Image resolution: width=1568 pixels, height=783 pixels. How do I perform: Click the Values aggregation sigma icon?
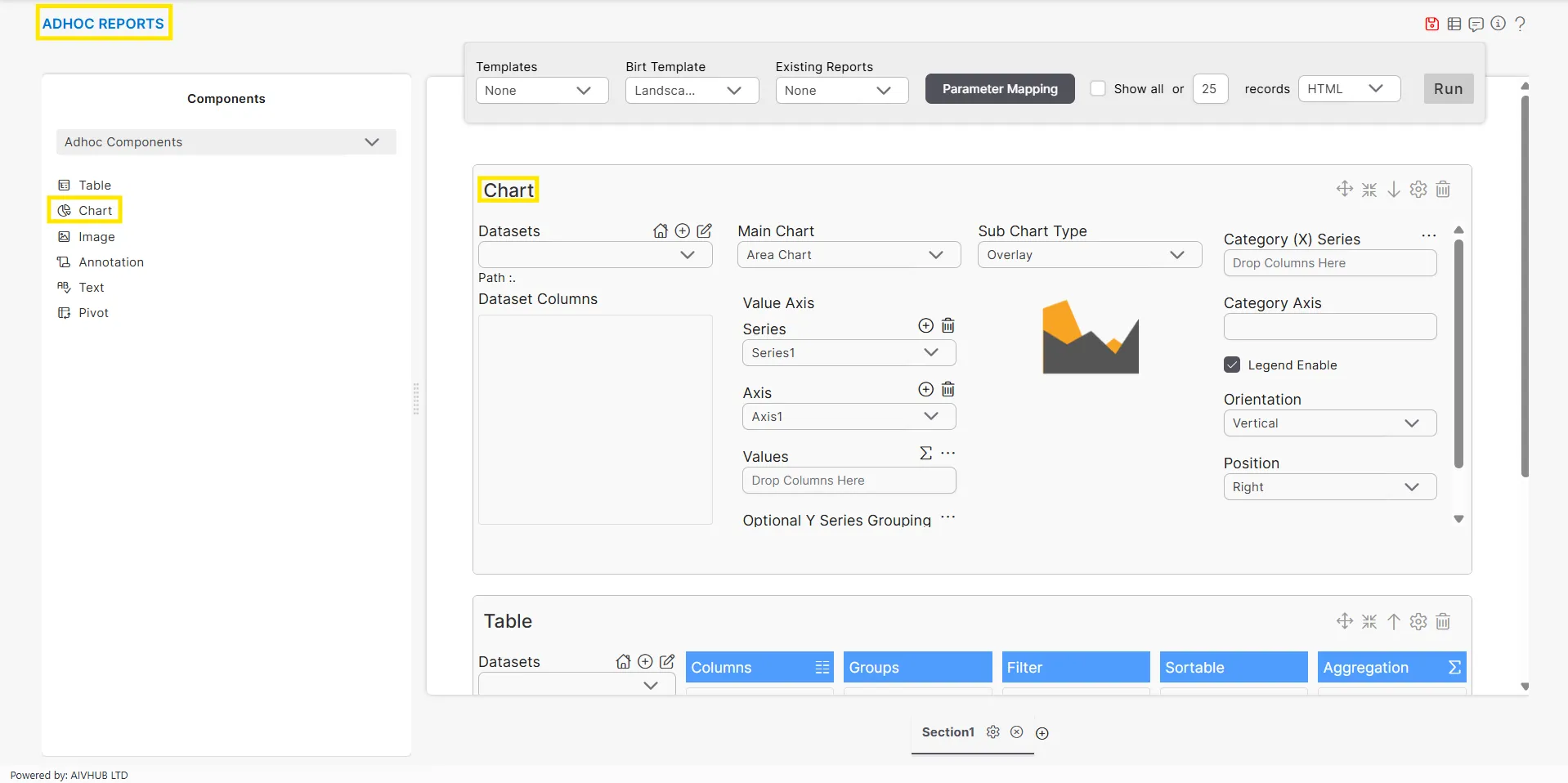click(925, 454)
